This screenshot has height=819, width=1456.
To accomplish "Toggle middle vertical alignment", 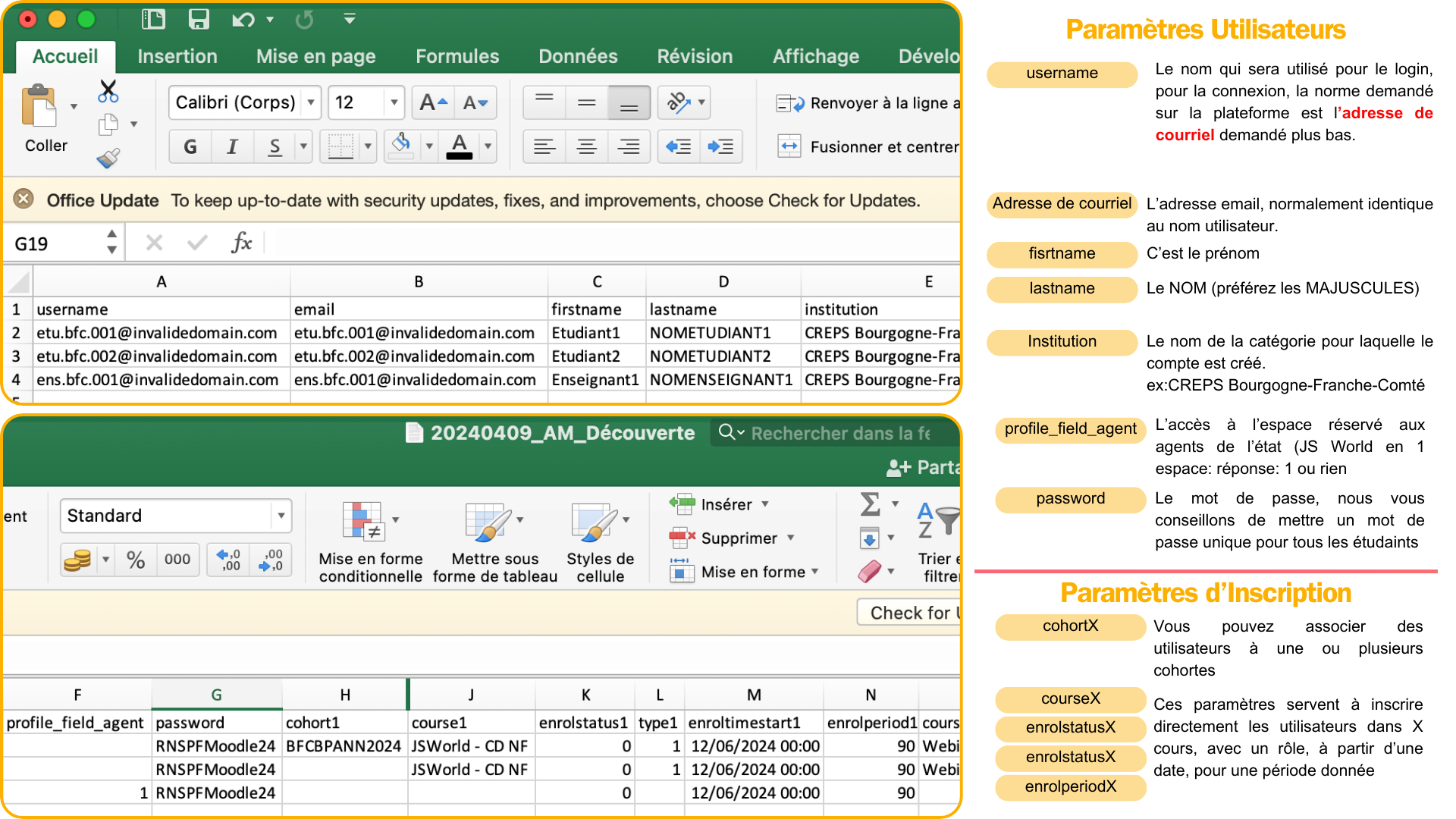I will [x=586, y=102].
